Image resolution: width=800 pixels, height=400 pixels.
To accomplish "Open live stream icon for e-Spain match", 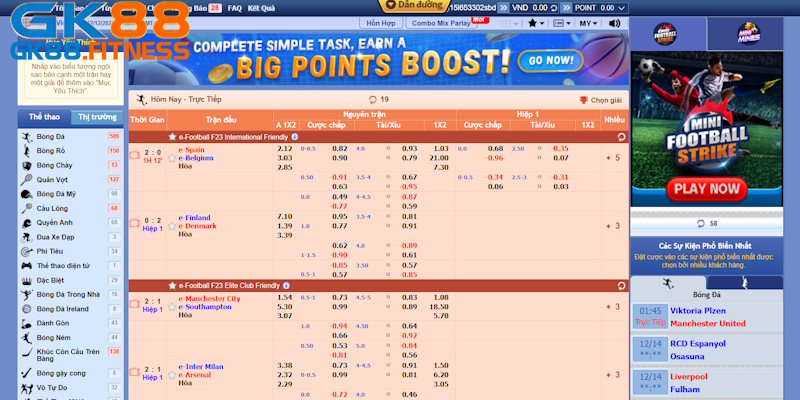I will point(134,155).
